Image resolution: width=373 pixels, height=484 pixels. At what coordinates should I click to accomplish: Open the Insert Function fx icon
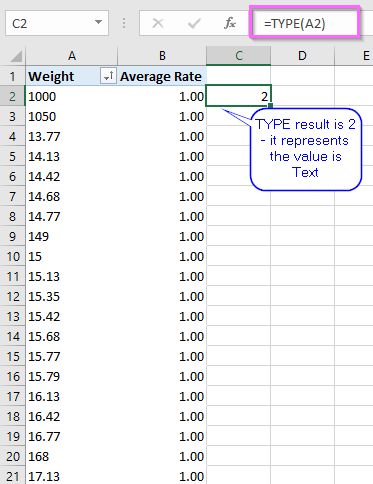(230, 23)
